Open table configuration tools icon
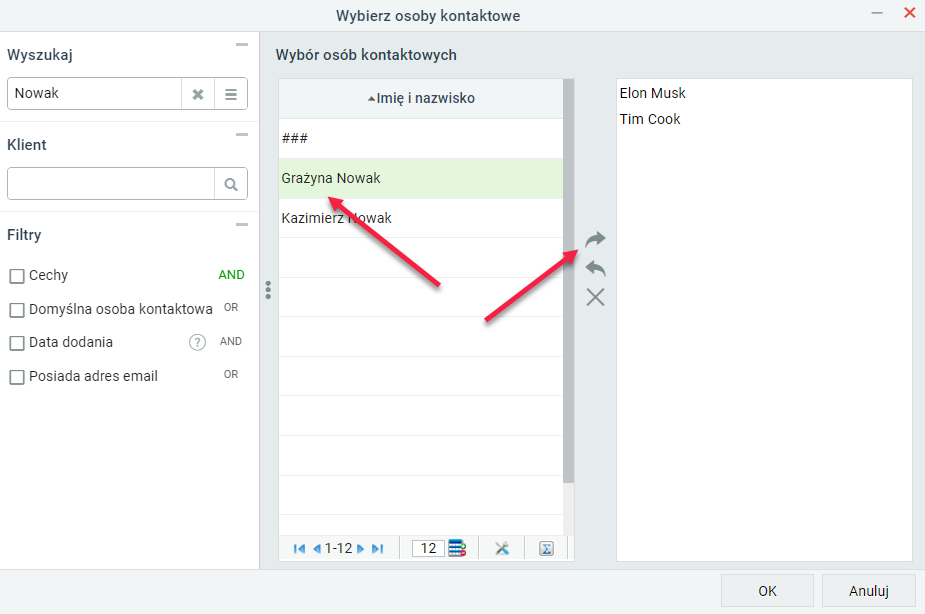This screenshot has height=614, width=925. point(502,549)
